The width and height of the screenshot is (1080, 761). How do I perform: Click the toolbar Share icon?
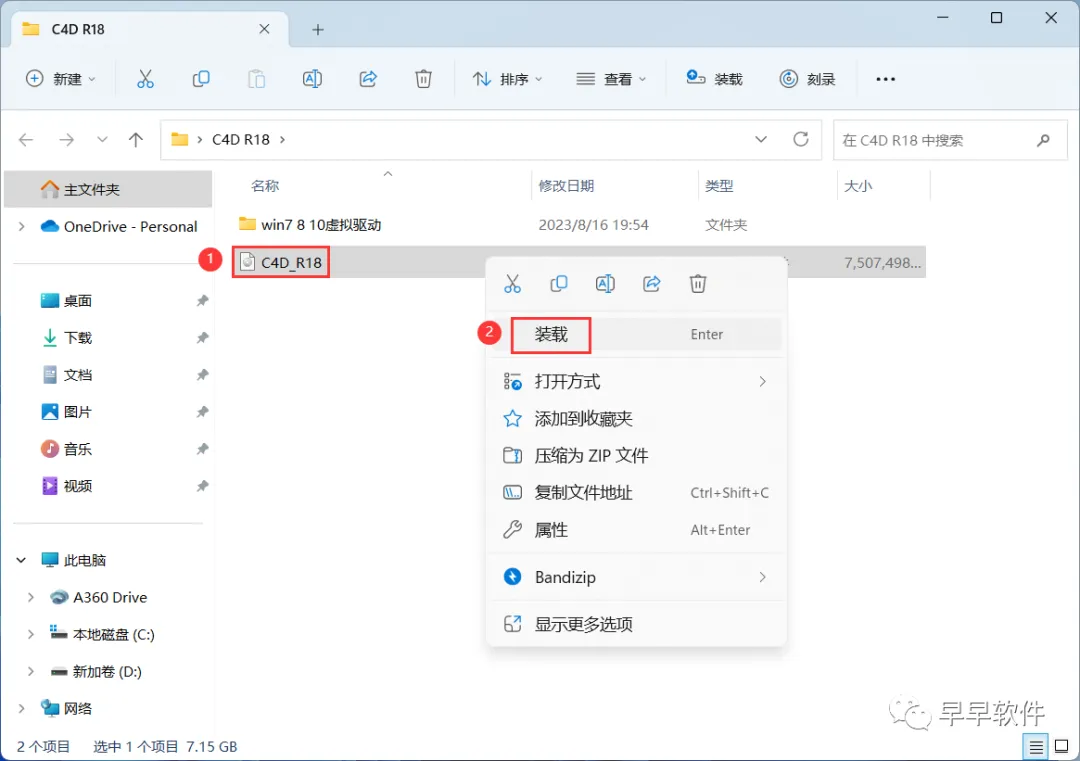368,79
